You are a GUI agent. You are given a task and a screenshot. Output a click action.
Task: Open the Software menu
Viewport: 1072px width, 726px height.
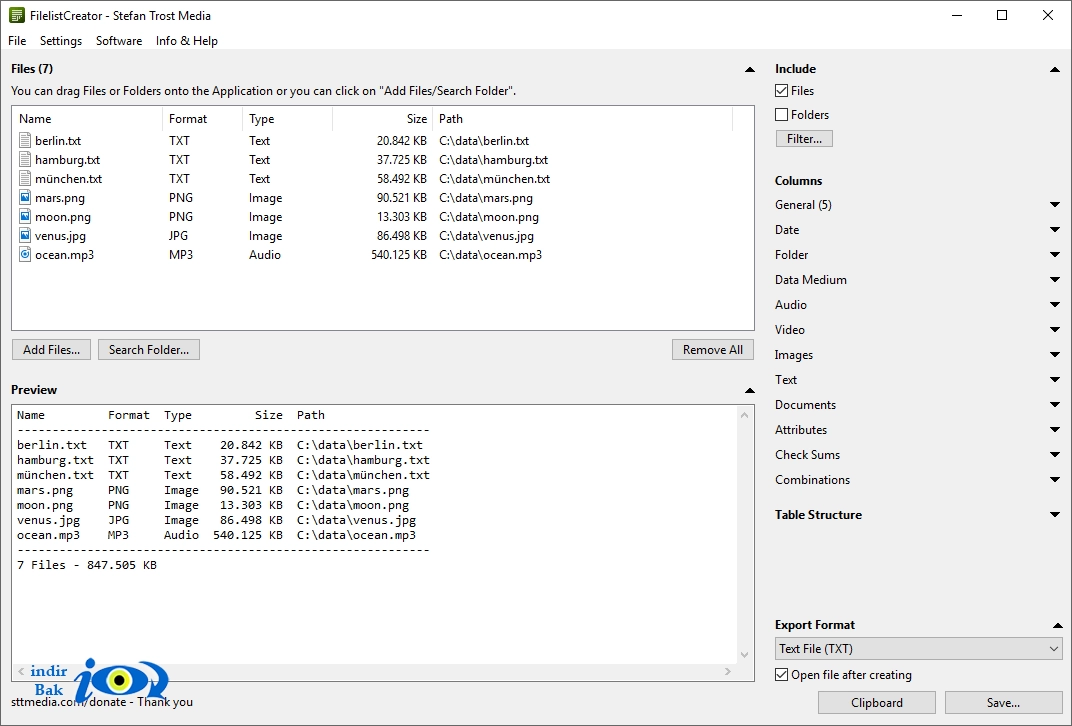coord(119,40)
